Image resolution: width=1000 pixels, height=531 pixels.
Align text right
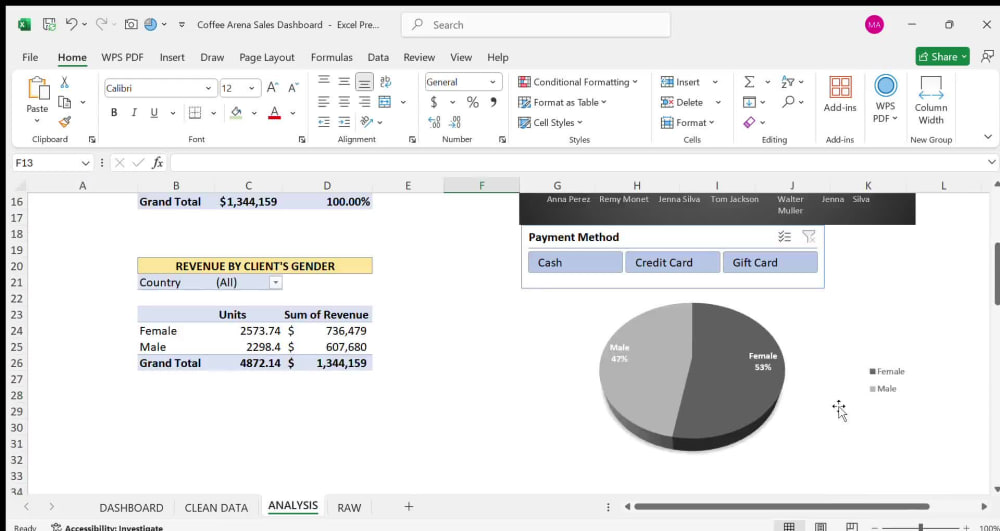click(x=364, y=102)
